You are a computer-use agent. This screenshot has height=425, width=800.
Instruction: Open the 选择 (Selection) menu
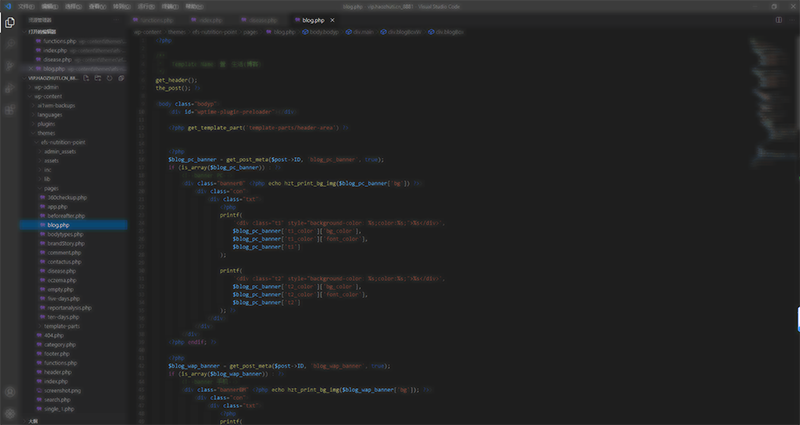tap(73, 7)
